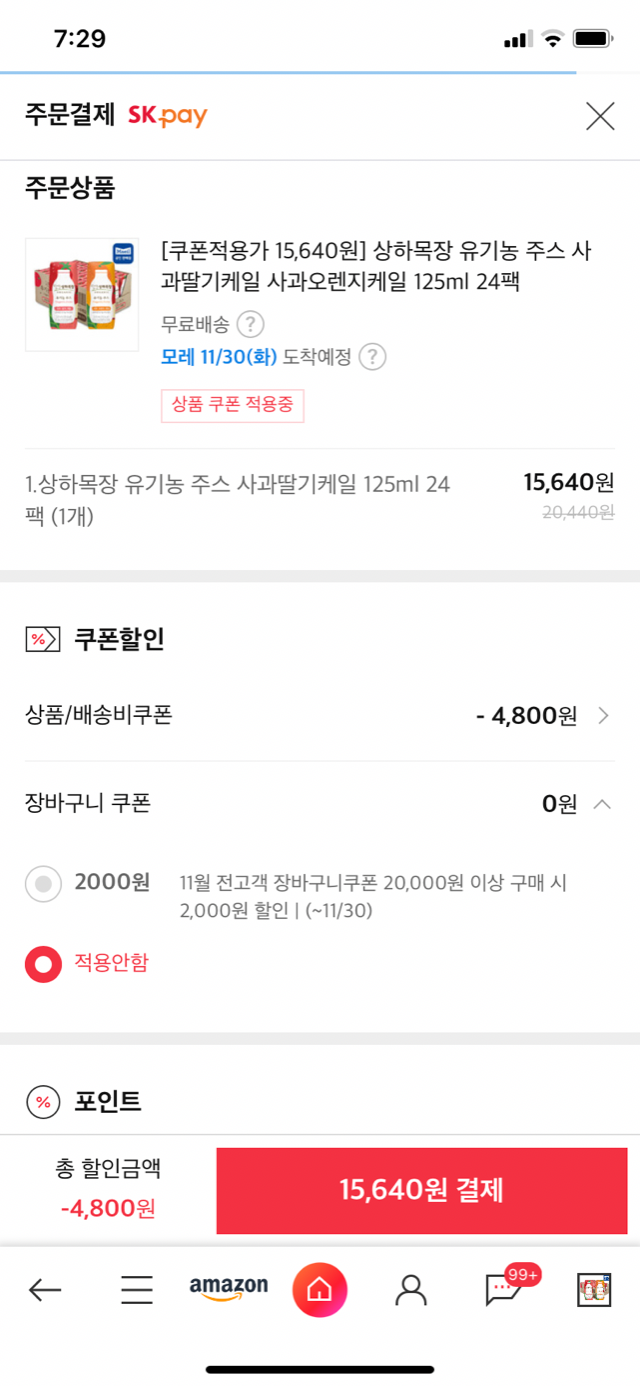Screen dimensions: 640x1386
Task: Tap the back arrow in bottom navigation
Action: [x=45, y=1290]
